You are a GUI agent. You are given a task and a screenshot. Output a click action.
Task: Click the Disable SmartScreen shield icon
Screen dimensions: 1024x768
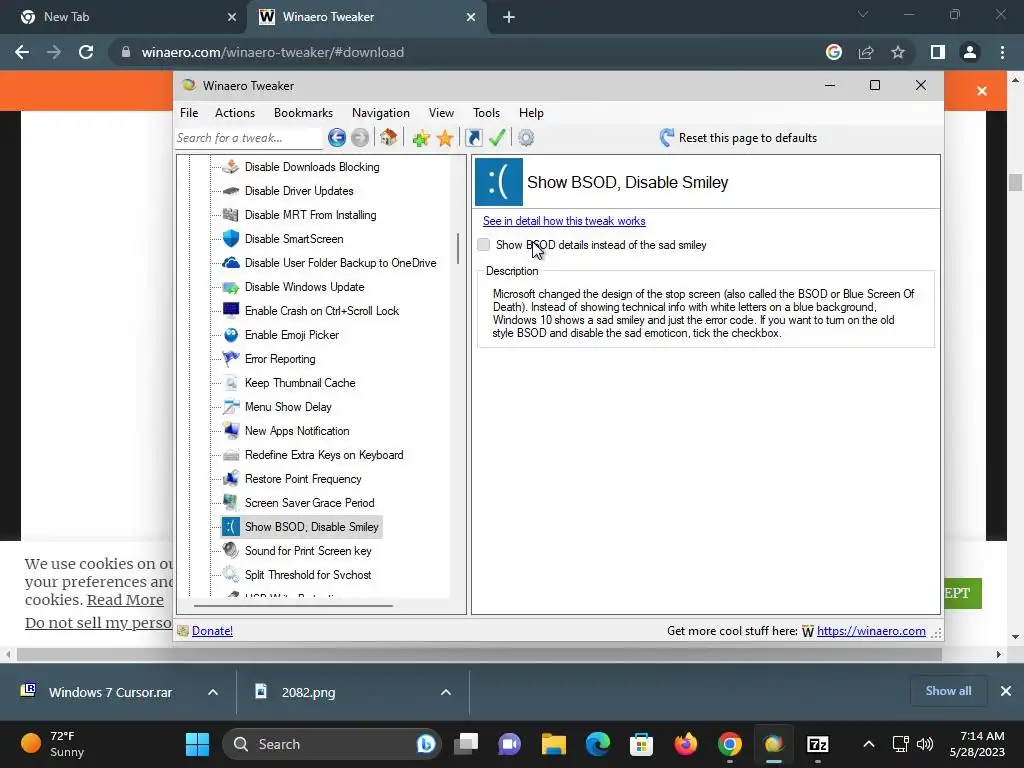point(231,238)
